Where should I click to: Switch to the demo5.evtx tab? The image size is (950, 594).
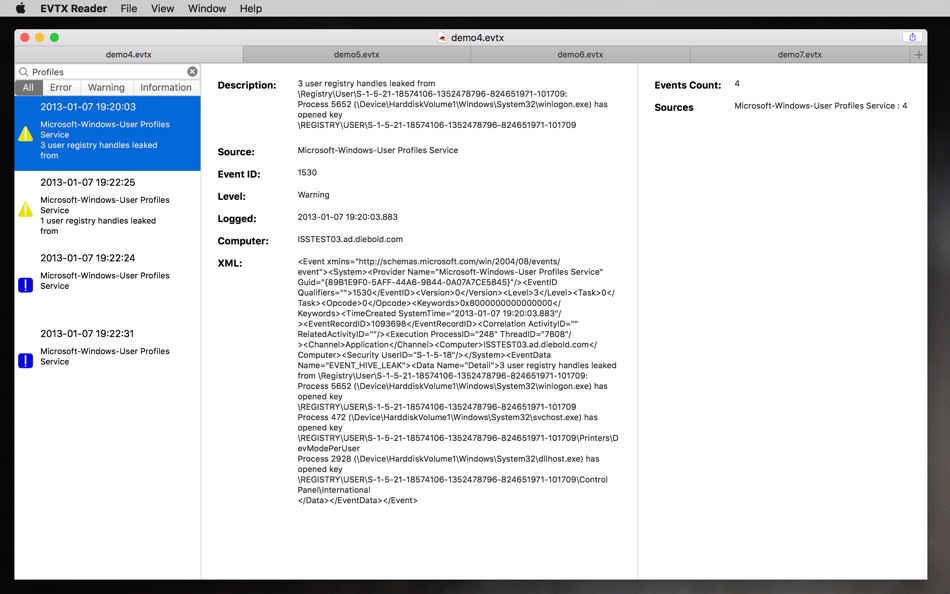pyautogui.click(x=357, y=55)
